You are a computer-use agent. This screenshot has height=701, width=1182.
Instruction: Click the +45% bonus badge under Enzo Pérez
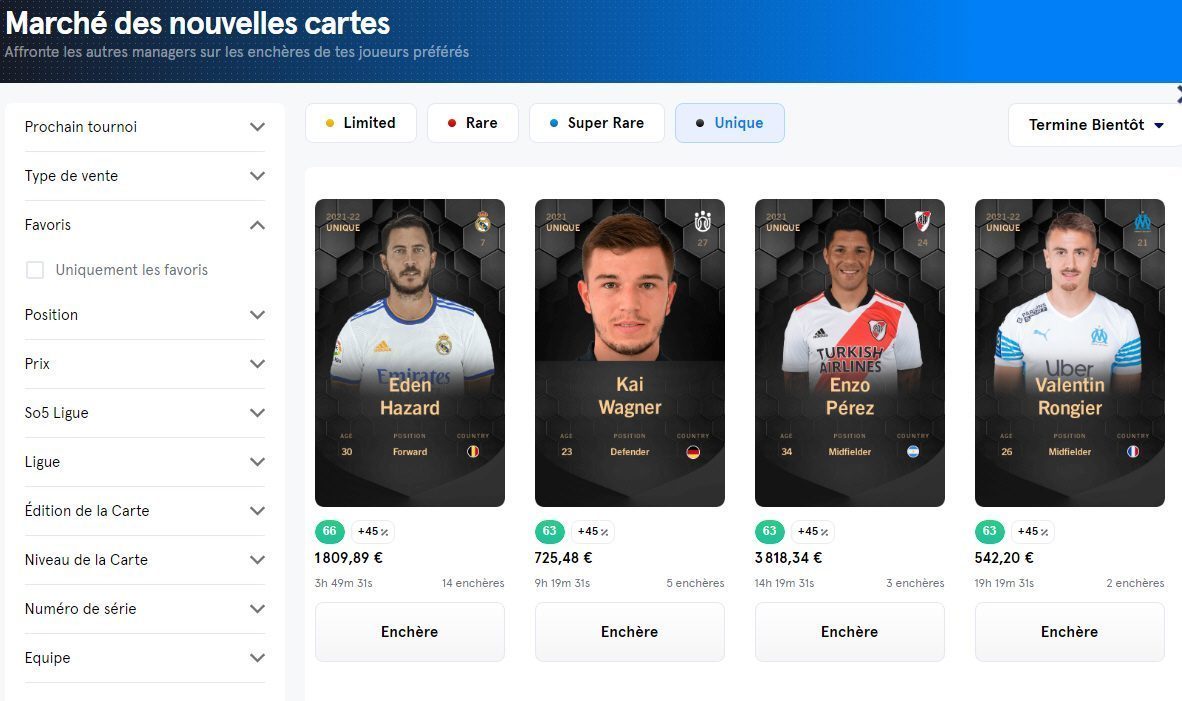810,531
